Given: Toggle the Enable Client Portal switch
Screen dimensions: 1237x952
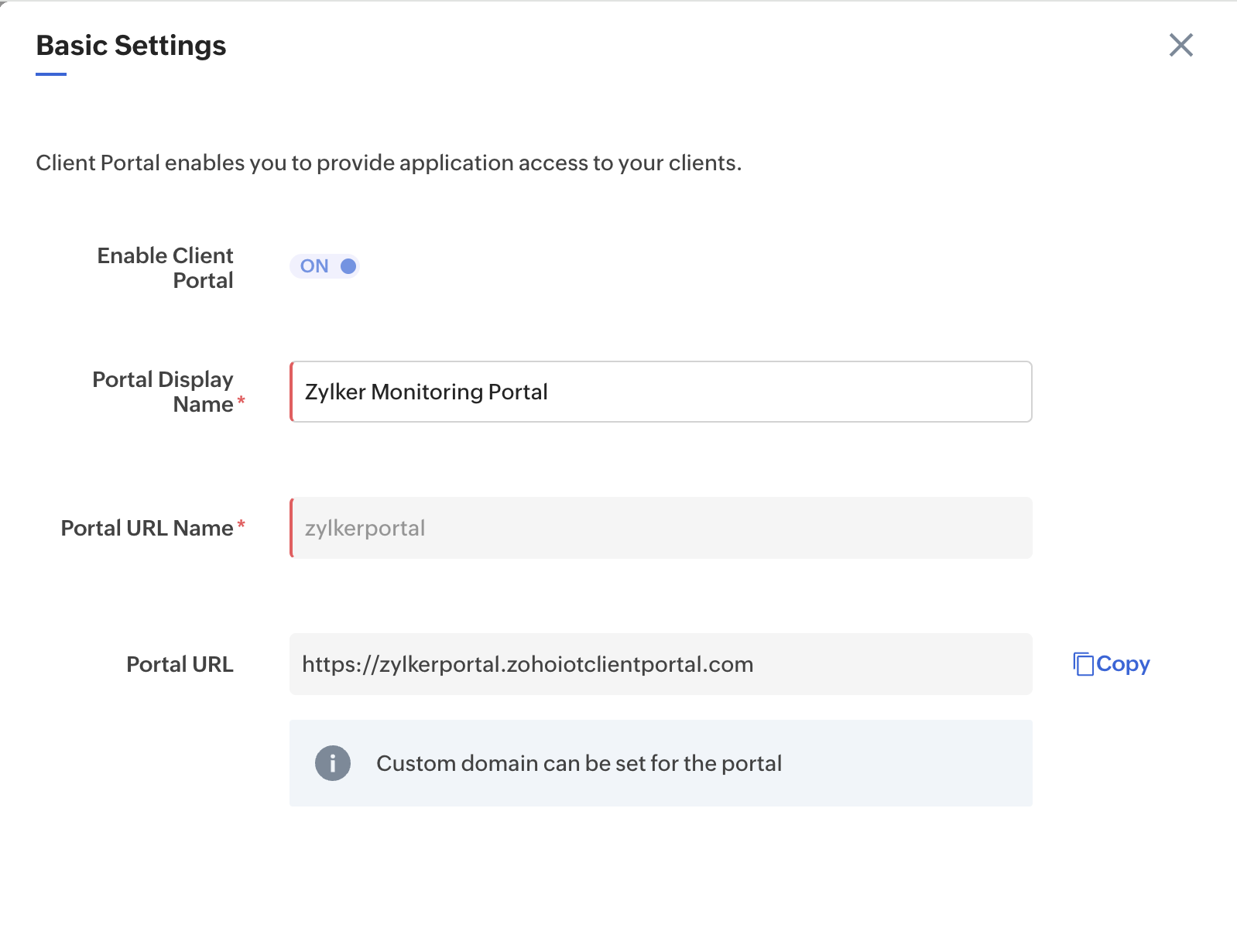Looking at the screenshot, I should tap(324, 266).
